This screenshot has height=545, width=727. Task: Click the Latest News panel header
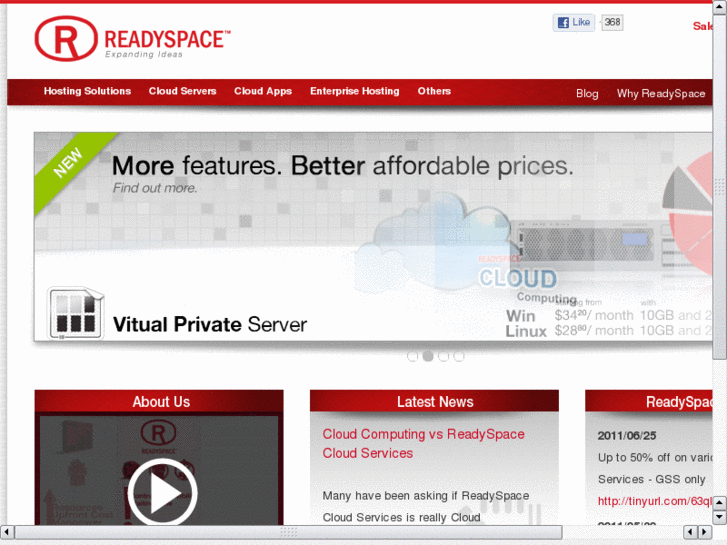pos(434,401)
